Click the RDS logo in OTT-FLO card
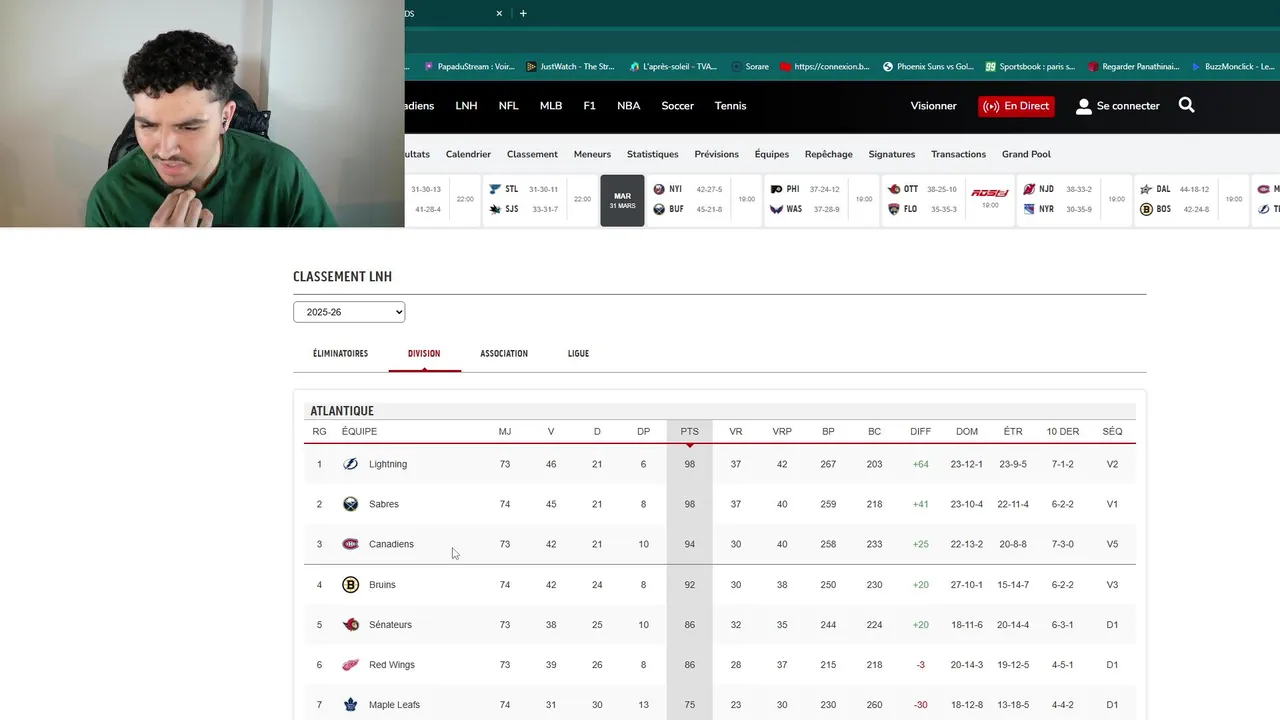Viewport: 1280px width, 720px height. point(990,193)
